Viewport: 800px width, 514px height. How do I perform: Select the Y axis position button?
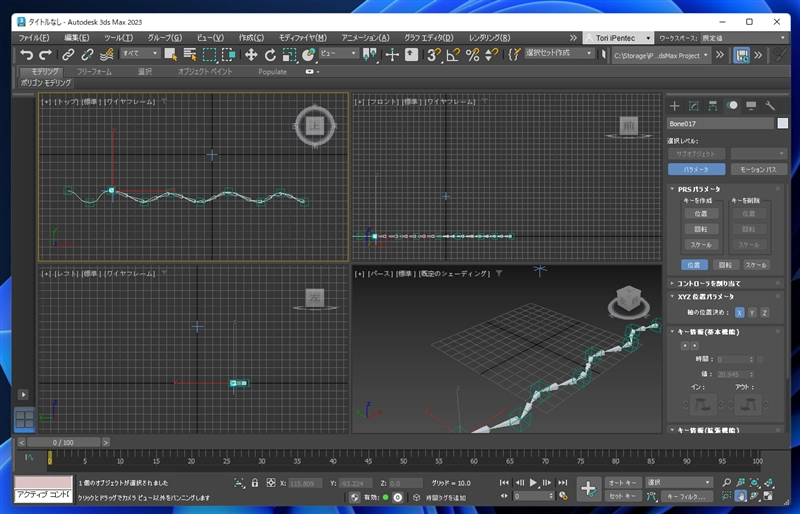(x=752, y=313)
